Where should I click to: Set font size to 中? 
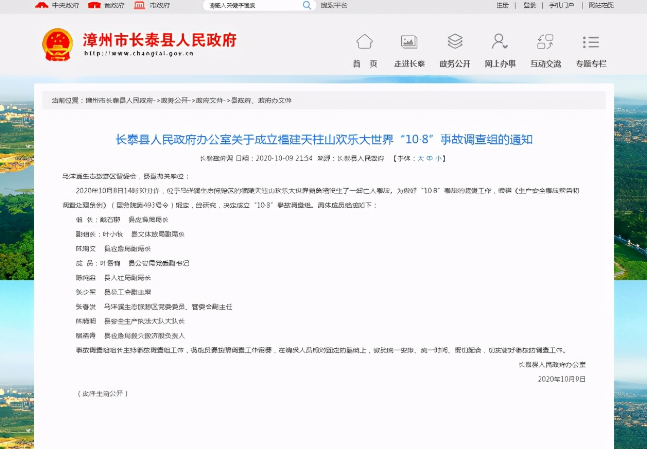[430, 158]
